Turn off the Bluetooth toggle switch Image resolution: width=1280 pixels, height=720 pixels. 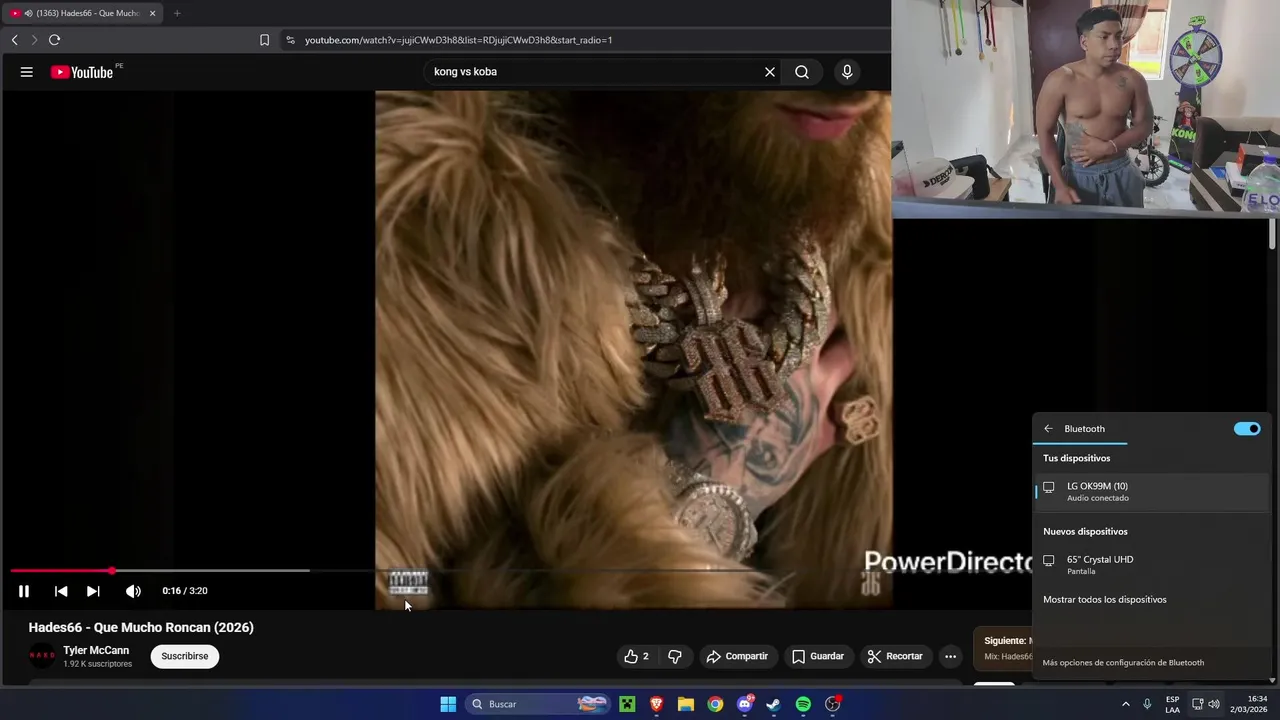(x=1247, y=429)
